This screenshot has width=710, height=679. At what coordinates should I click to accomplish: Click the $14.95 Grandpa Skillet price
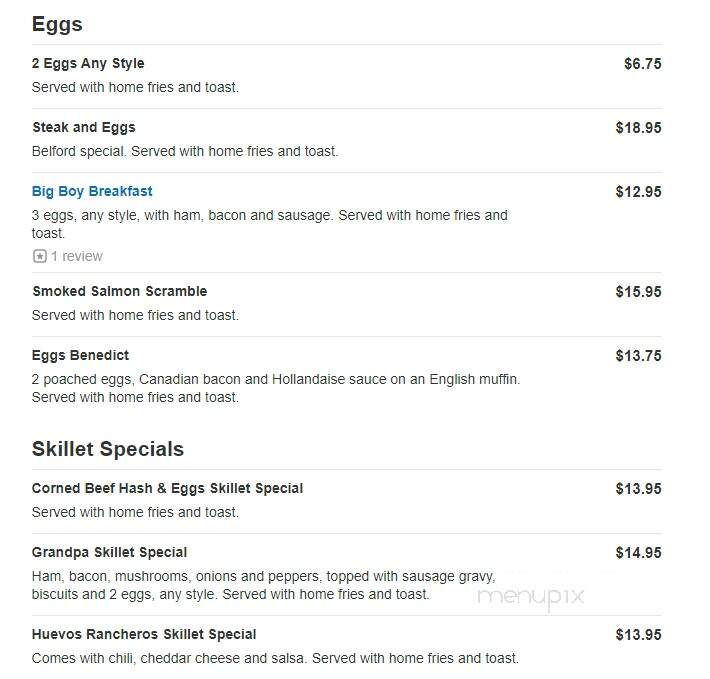pos(638,553)
